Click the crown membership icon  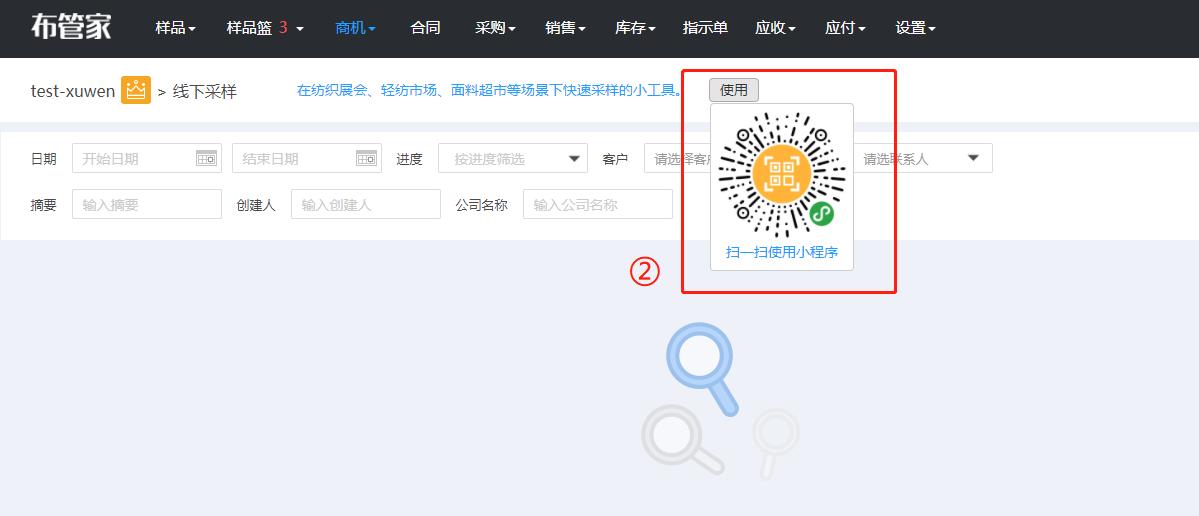[136, 90]
